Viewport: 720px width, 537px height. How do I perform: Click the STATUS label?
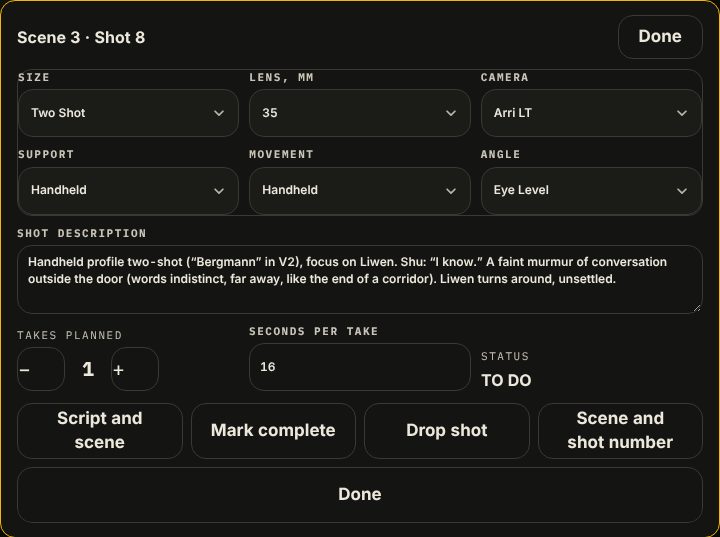coord(505,356)
